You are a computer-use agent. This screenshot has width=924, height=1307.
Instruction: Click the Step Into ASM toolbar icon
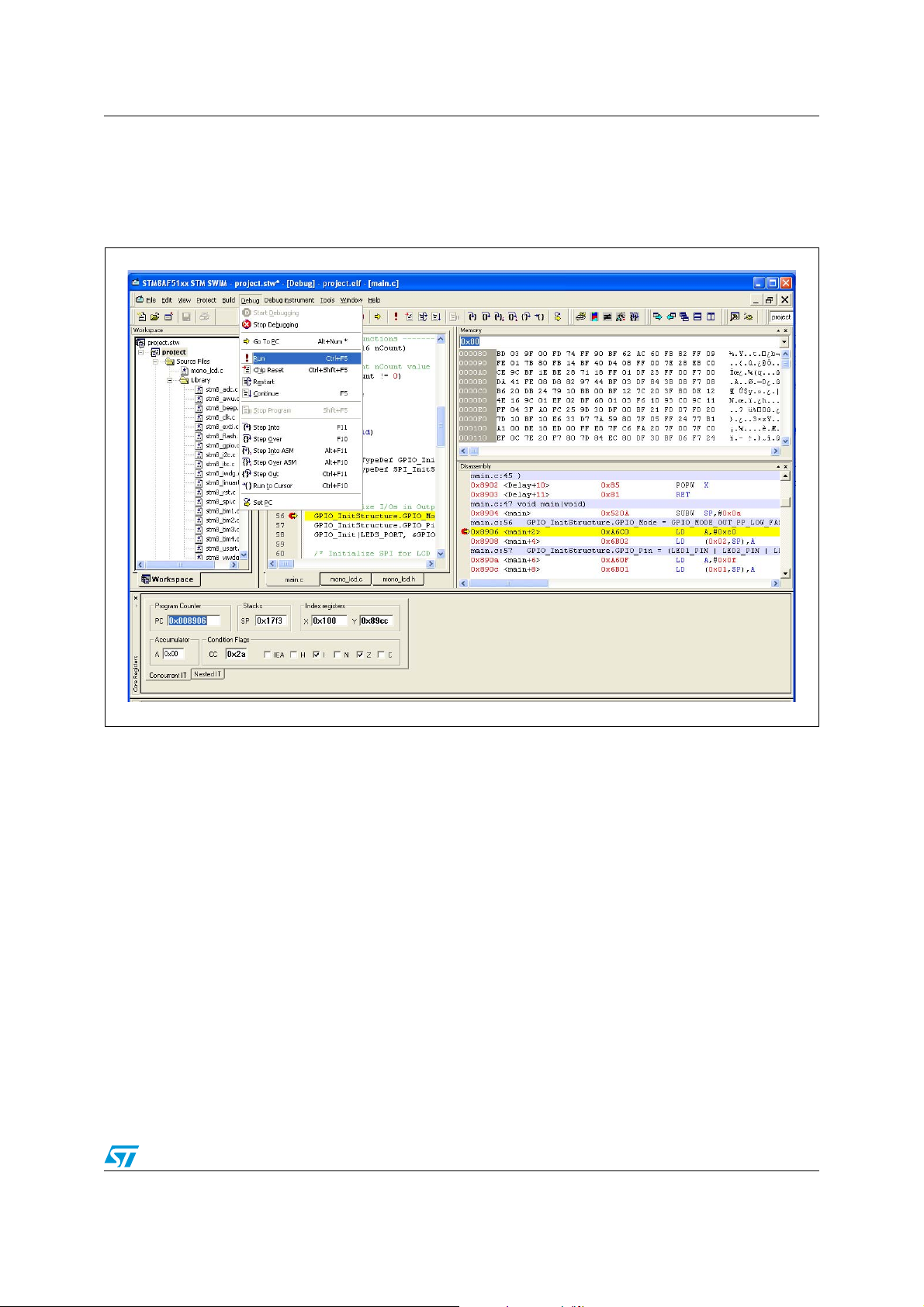(499, 316)
